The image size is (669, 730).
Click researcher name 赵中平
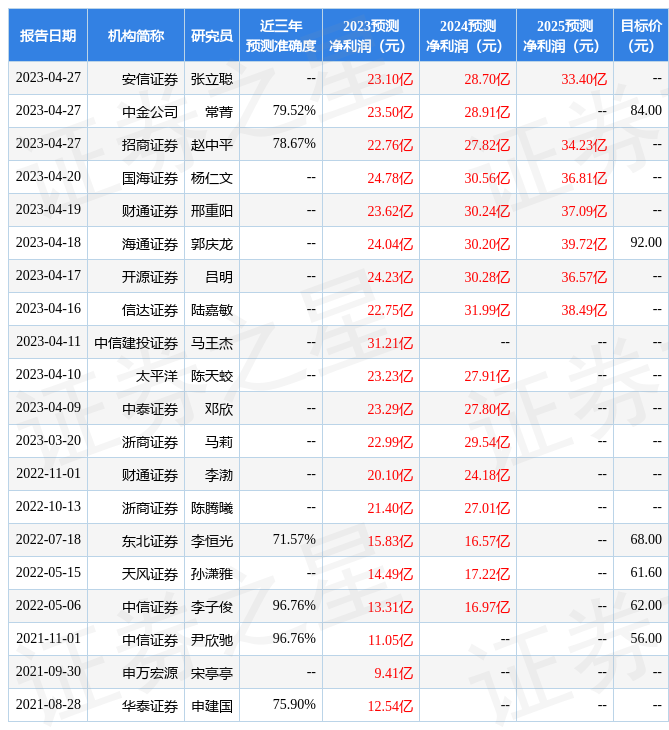click(212, 145)
